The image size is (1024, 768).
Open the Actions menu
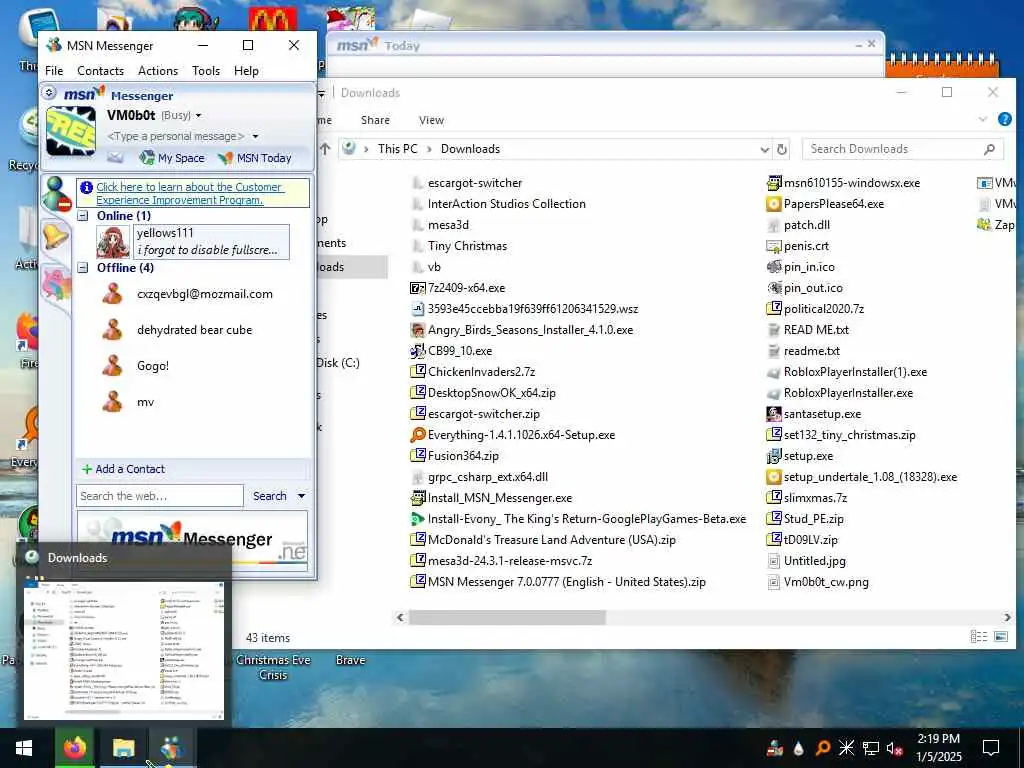point(158,71)
